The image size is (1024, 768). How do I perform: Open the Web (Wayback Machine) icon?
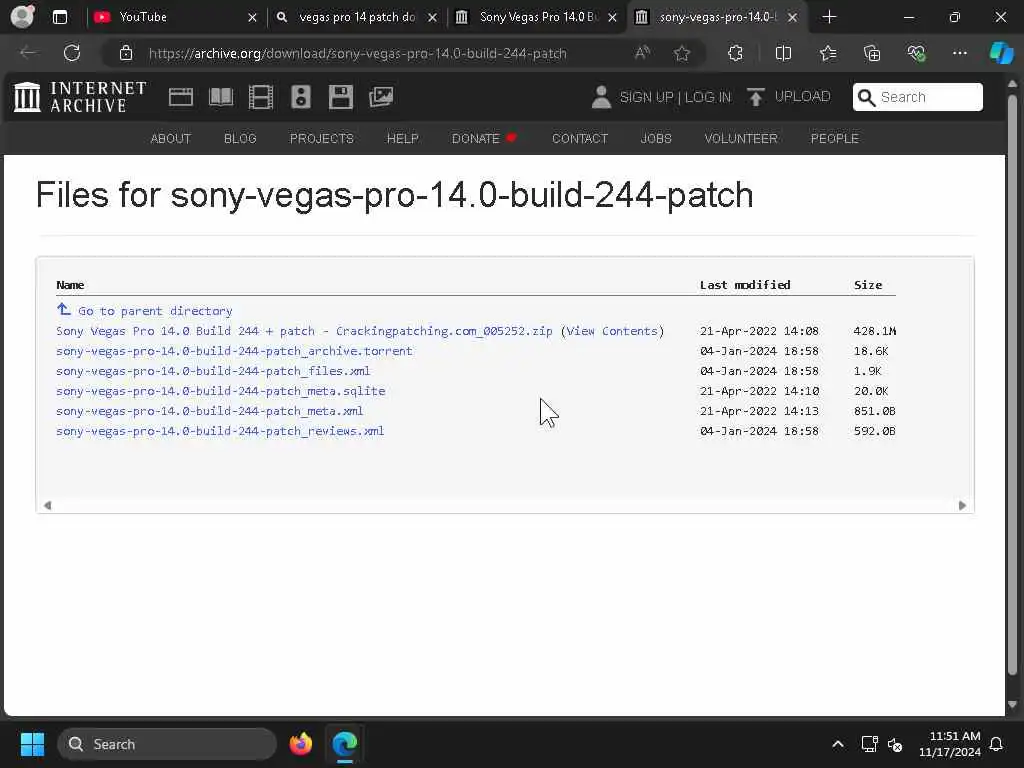click(x=180, y=97)
